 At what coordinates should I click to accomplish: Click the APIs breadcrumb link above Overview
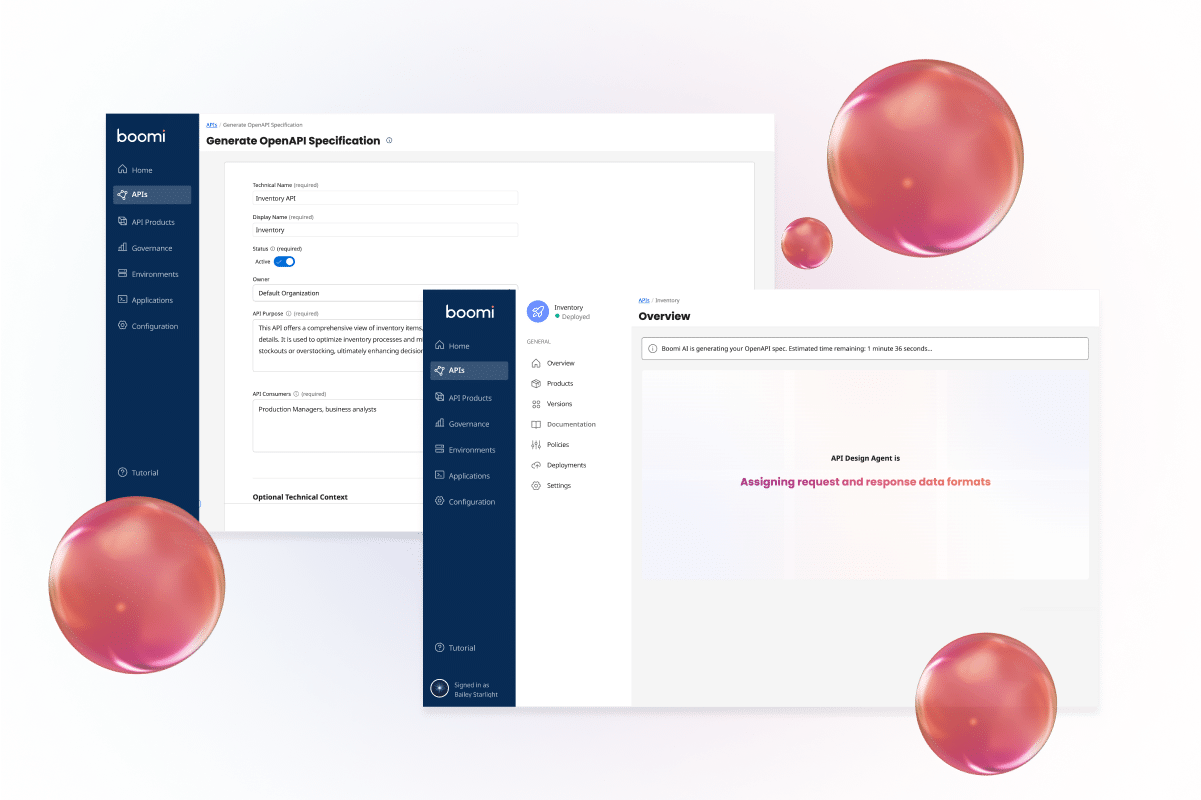pyautogui.click(x=644, y=300)
